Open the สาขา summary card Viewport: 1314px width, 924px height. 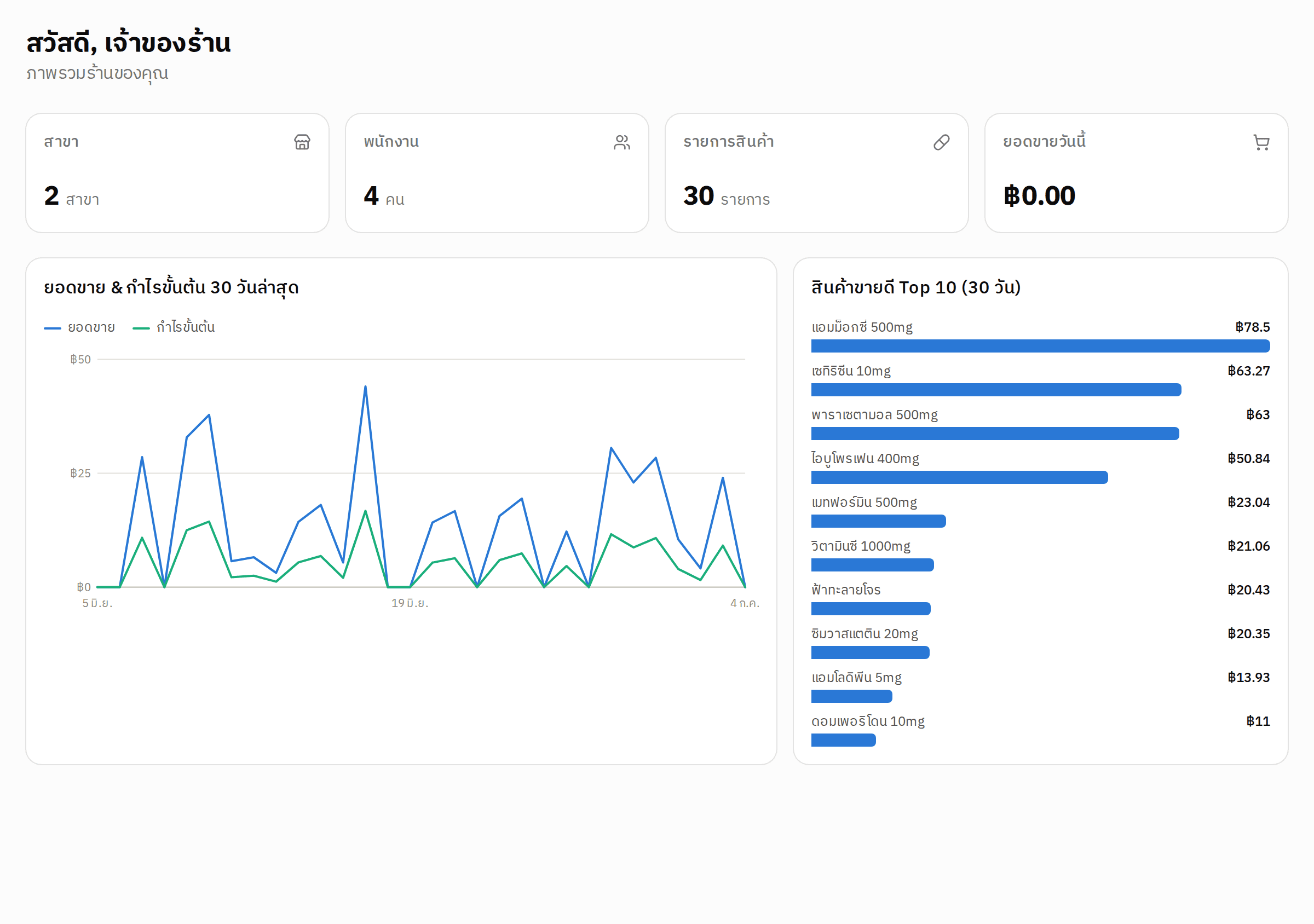pos(177,173)
